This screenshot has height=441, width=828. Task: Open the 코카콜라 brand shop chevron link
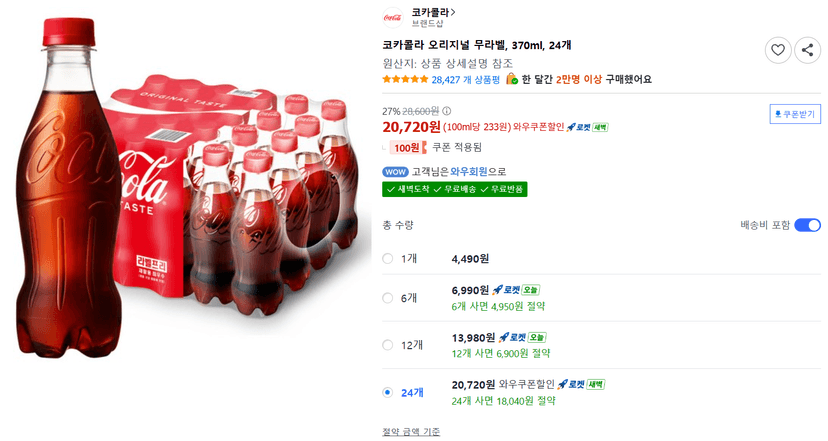point(433,12)
